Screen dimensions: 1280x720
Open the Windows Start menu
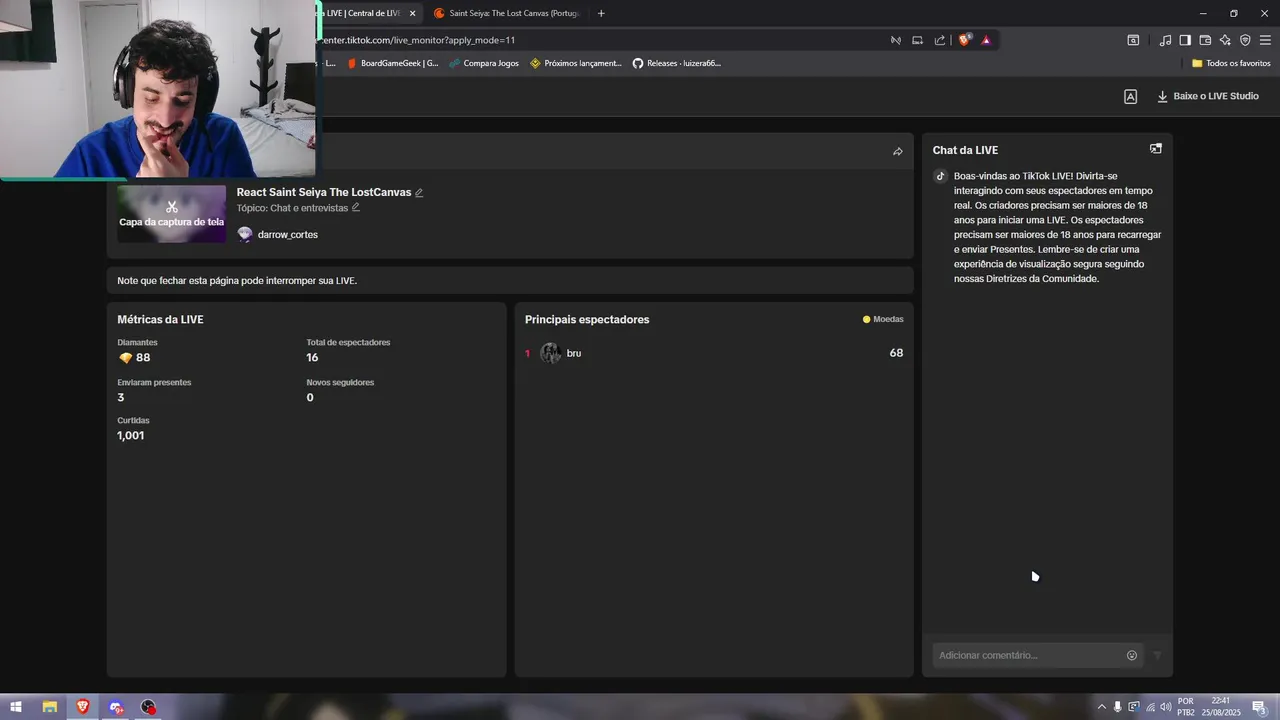pos(16,707)
